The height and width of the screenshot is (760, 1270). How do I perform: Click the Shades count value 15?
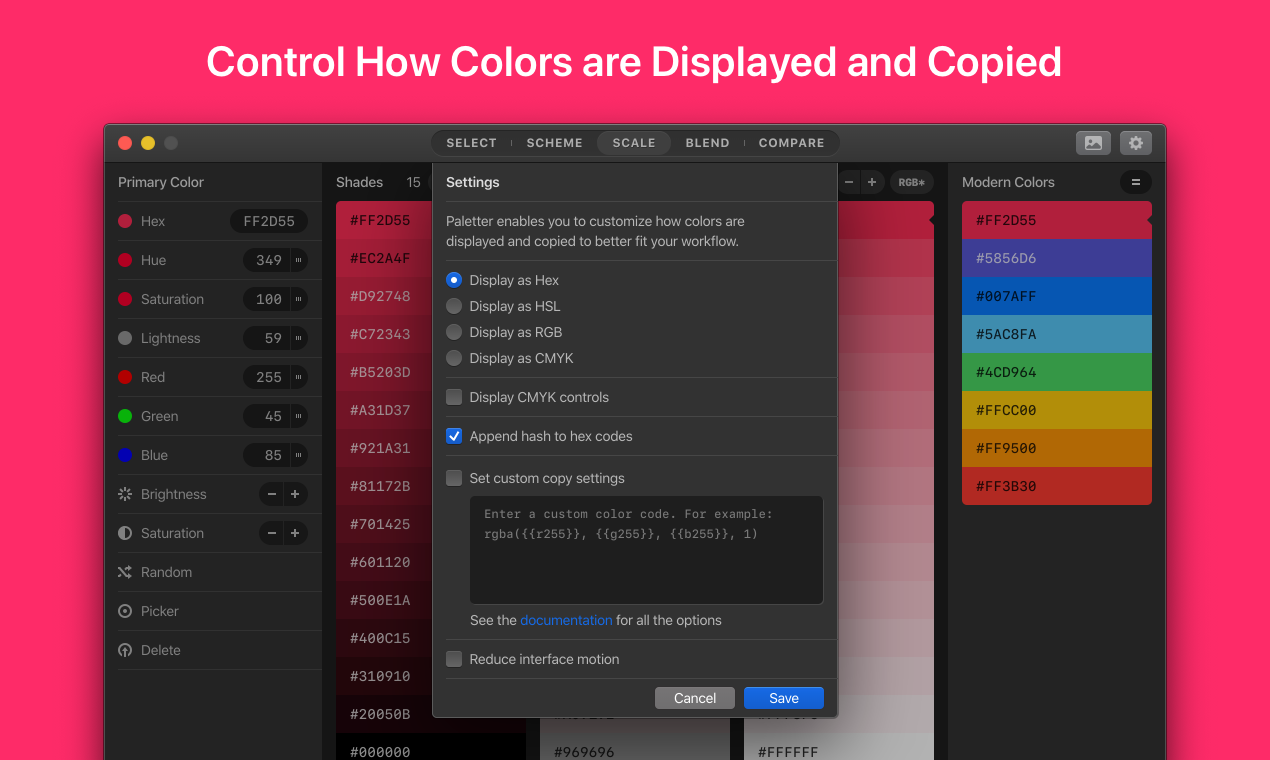(413, 182)
